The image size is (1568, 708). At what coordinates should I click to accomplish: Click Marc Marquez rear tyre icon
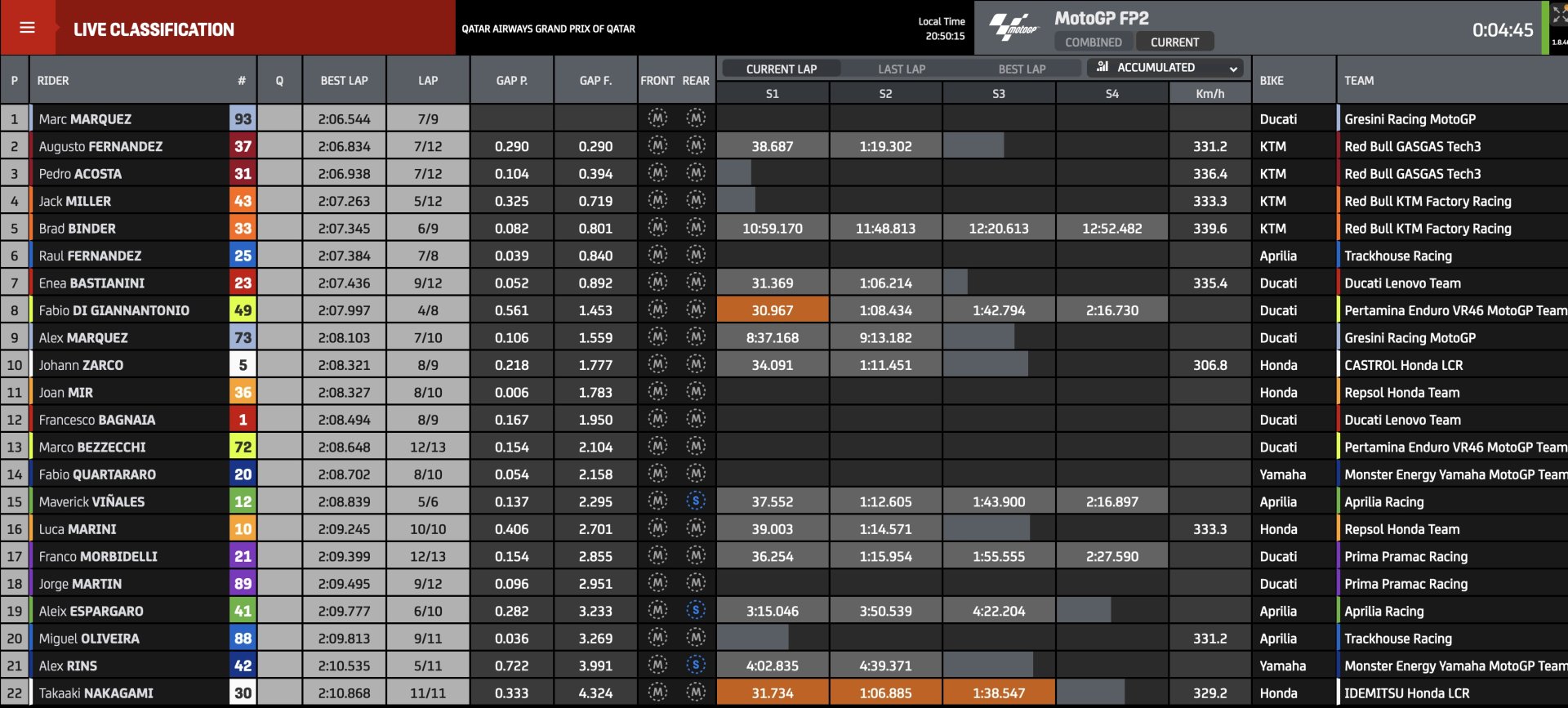tap(696, 118)
